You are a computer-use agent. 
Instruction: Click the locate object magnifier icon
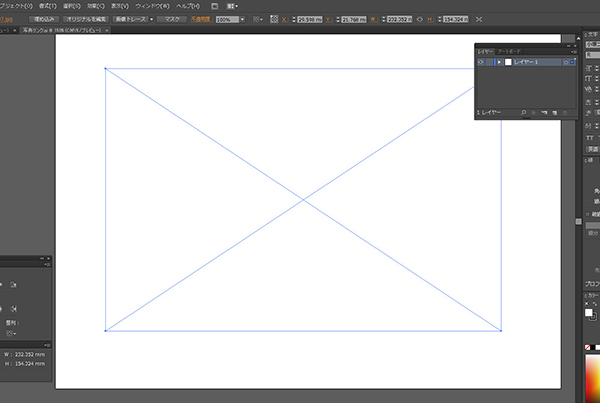click(x=523, y=113)
